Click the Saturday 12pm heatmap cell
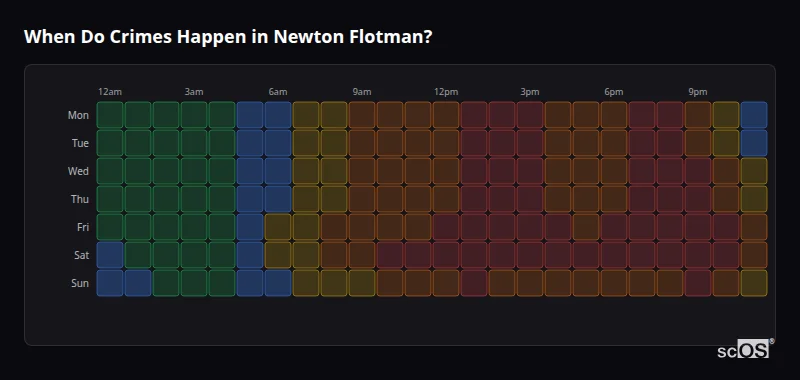800x380 pixels. 446,255
